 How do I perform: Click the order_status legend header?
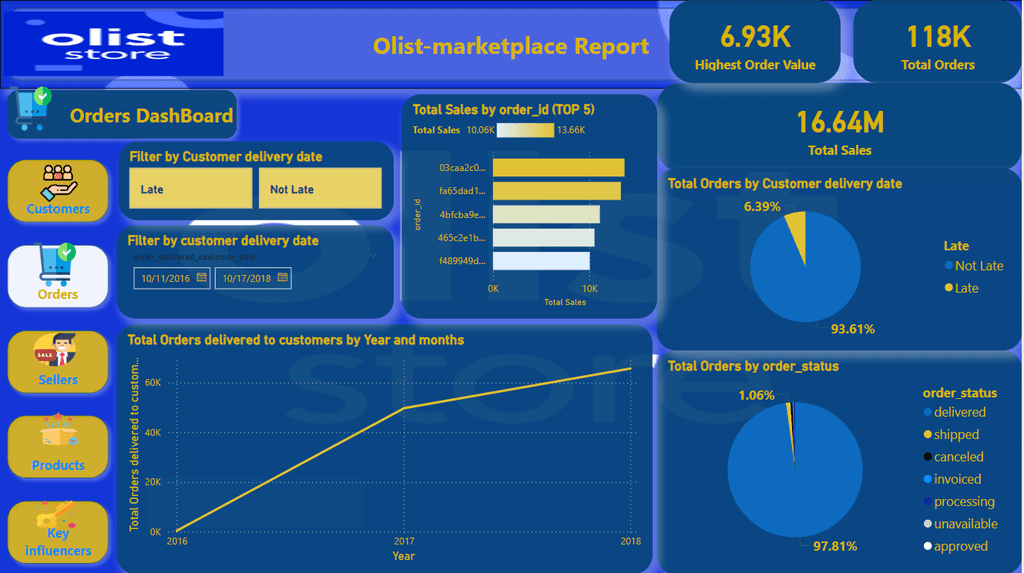click(x=959, y=393)
